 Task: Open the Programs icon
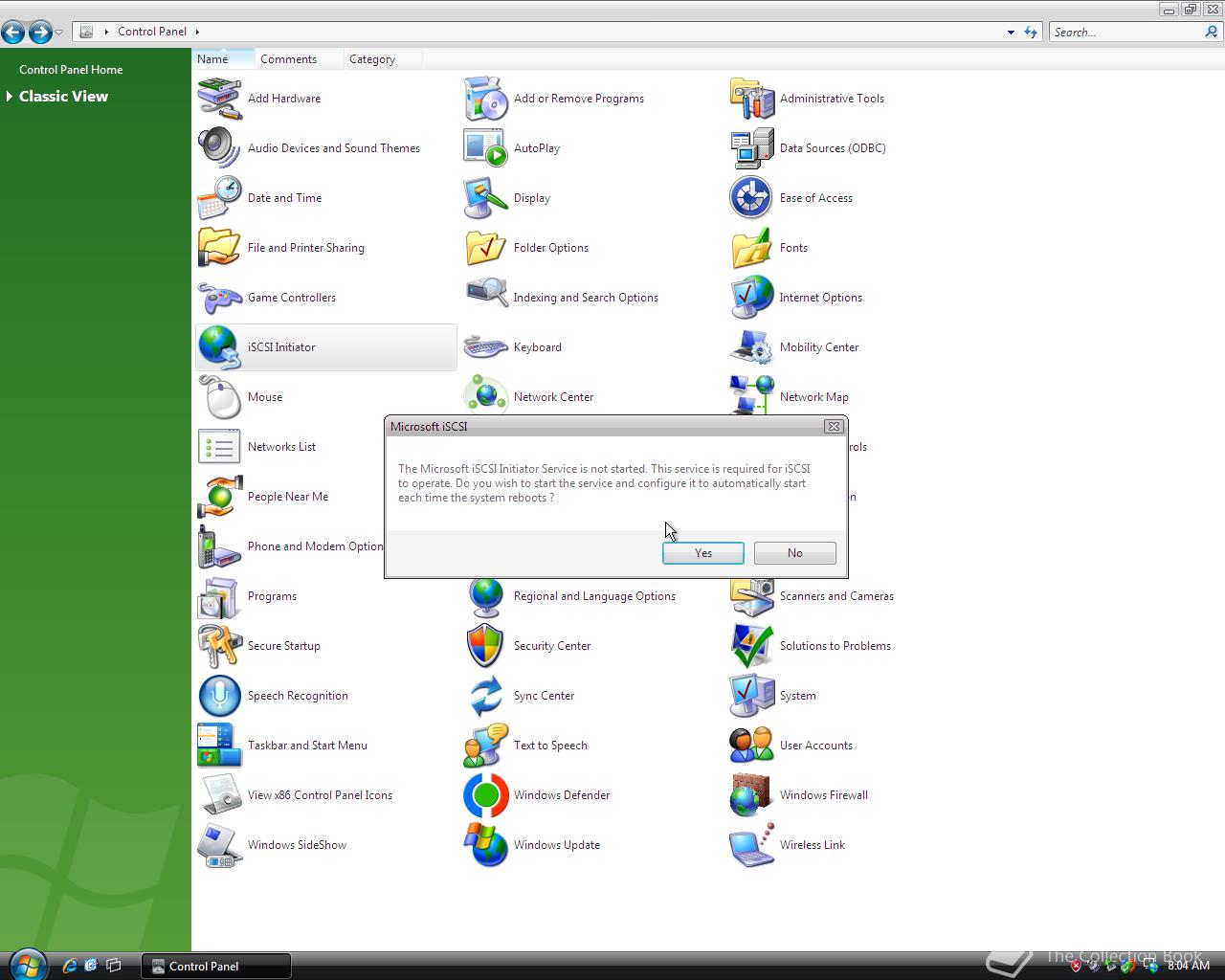[x=220, y=596]
